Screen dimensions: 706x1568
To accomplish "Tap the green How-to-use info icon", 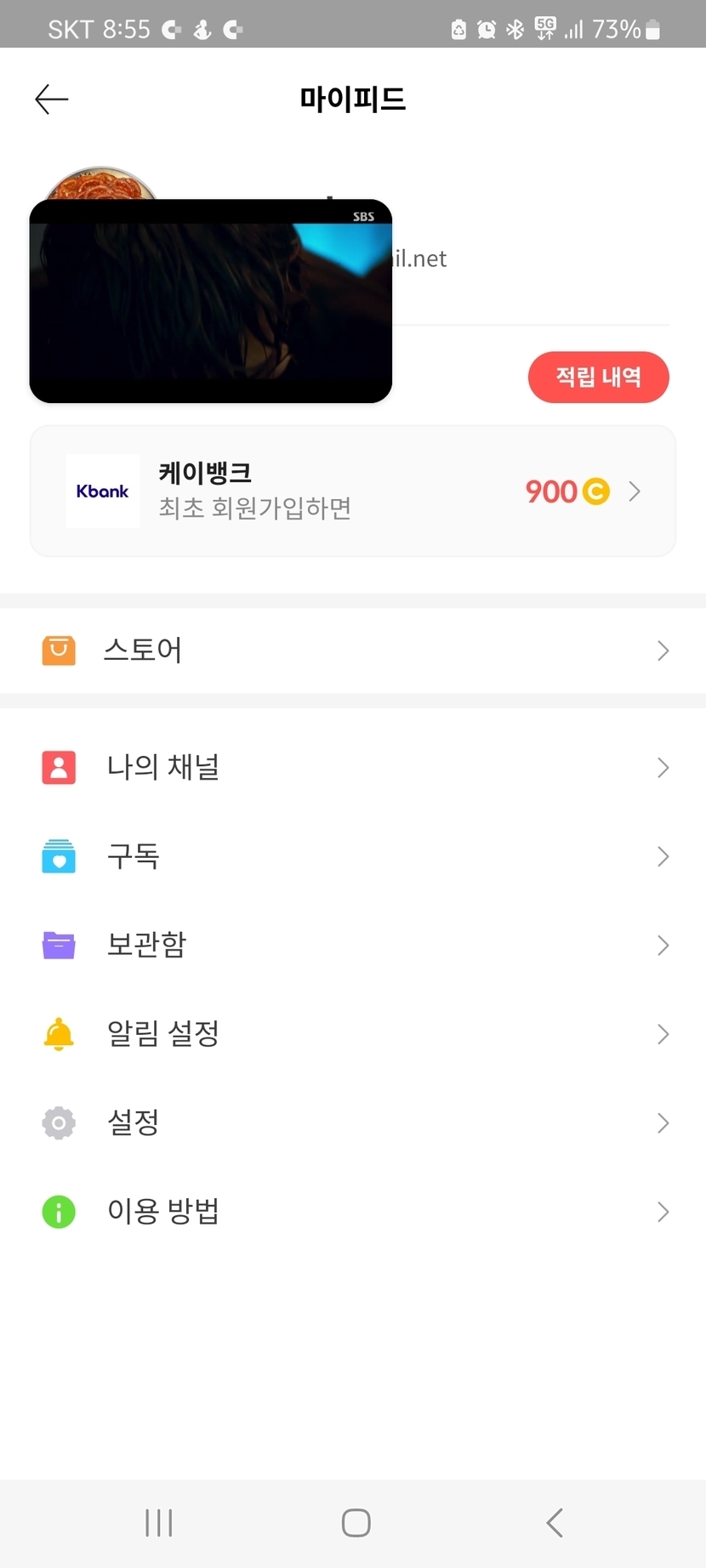I will click(x=59, y=1212).
